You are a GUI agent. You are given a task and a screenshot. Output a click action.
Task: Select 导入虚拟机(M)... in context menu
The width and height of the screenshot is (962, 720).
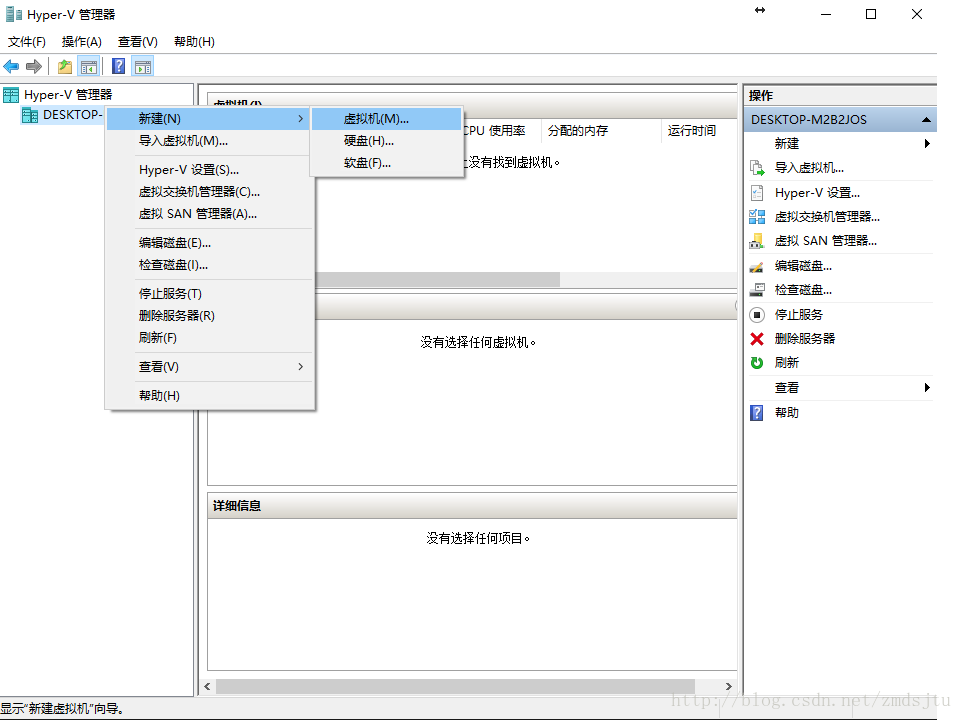click(209, 140)
